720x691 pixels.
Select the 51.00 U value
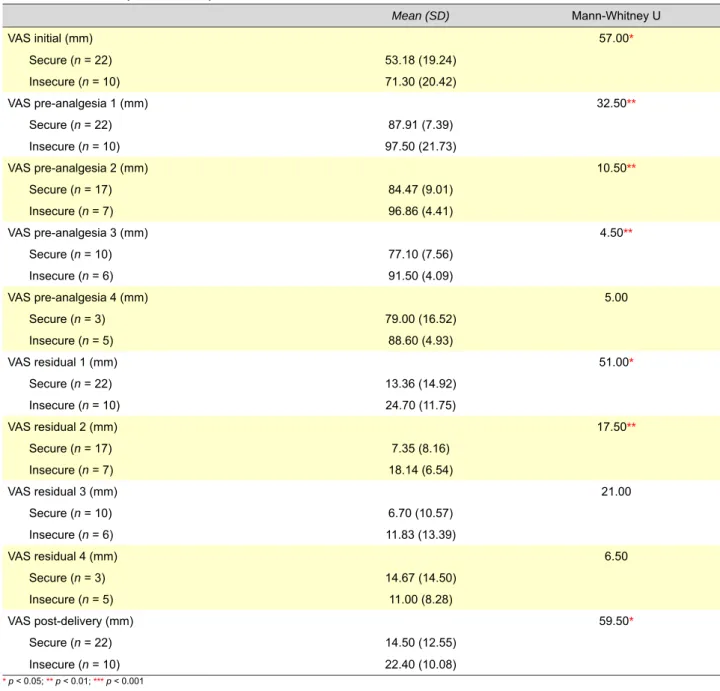point(616,362)
